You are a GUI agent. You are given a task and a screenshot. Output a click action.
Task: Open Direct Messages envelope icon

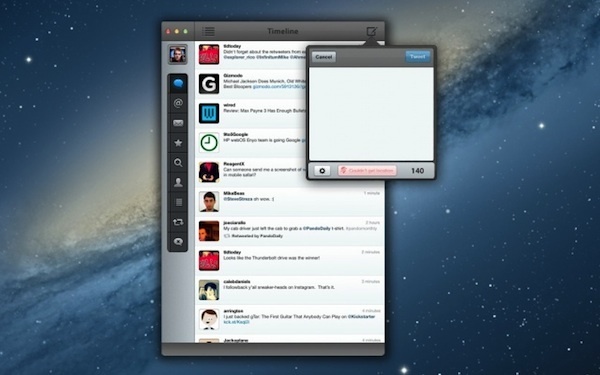pyautogui.click(x=178, y=123)
